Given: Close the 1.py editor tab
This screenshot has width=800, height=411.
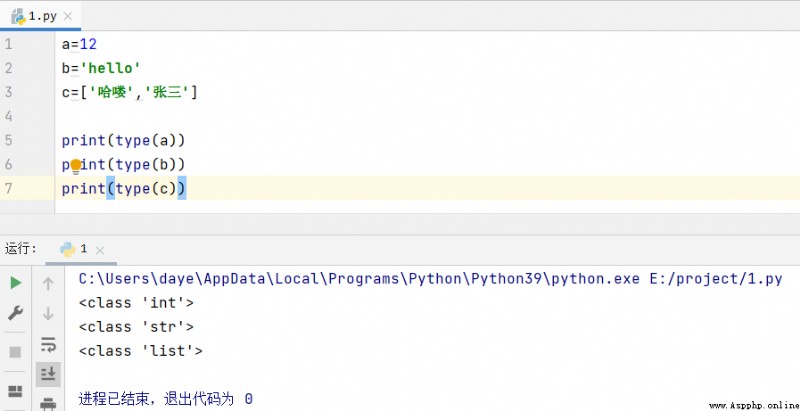Looking at the screenshot, I should 67,16.
